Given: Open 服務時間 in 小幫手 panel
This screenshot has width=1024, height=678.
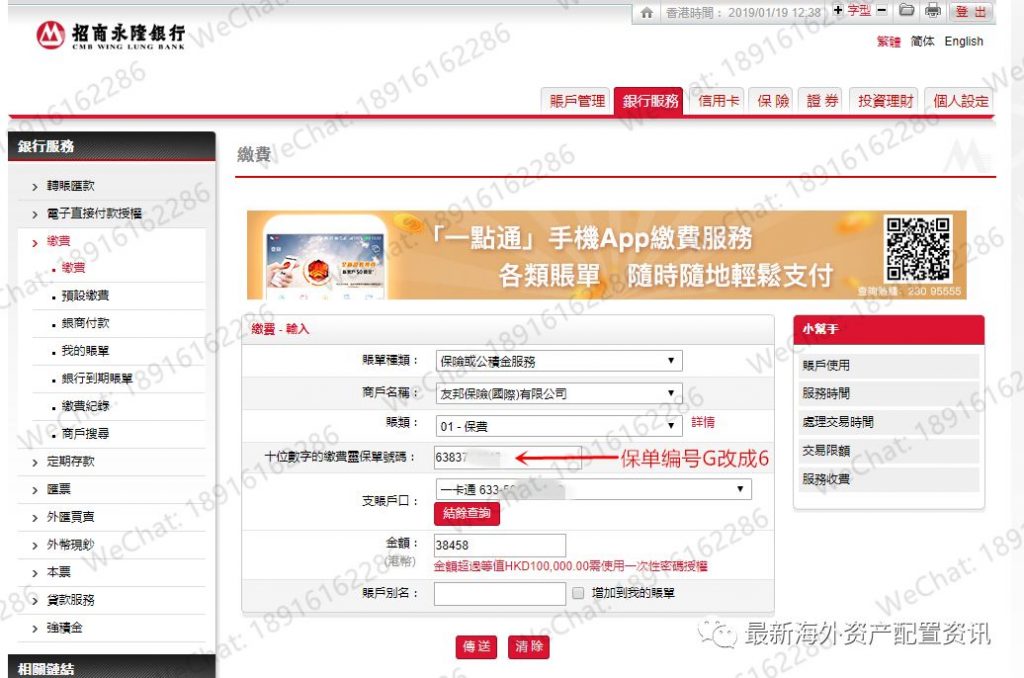Looking at the screenshot, I should [x=889, y=394].
